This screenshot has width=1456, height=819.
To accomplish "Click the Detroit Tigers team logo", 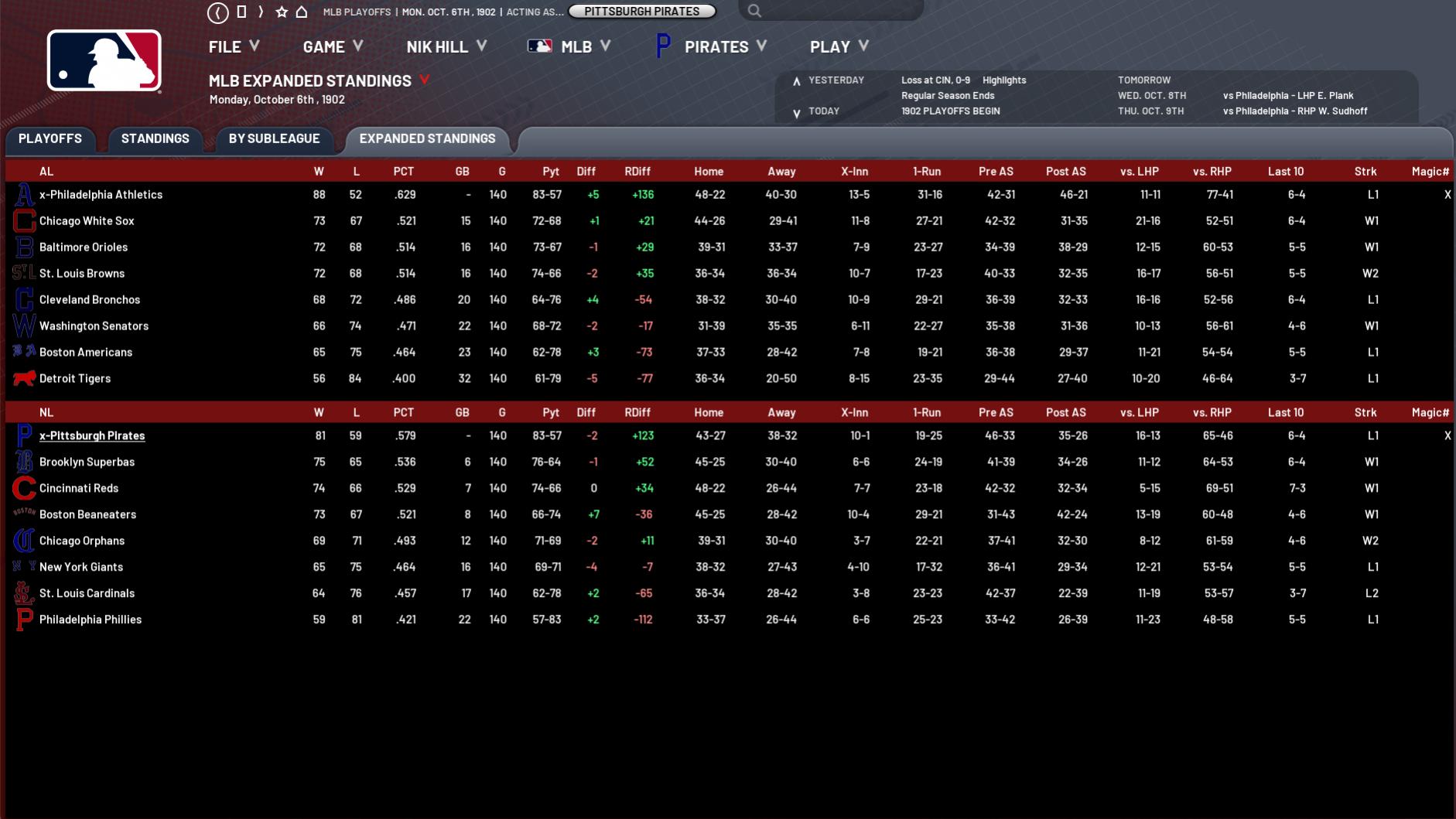I will 24,378.
